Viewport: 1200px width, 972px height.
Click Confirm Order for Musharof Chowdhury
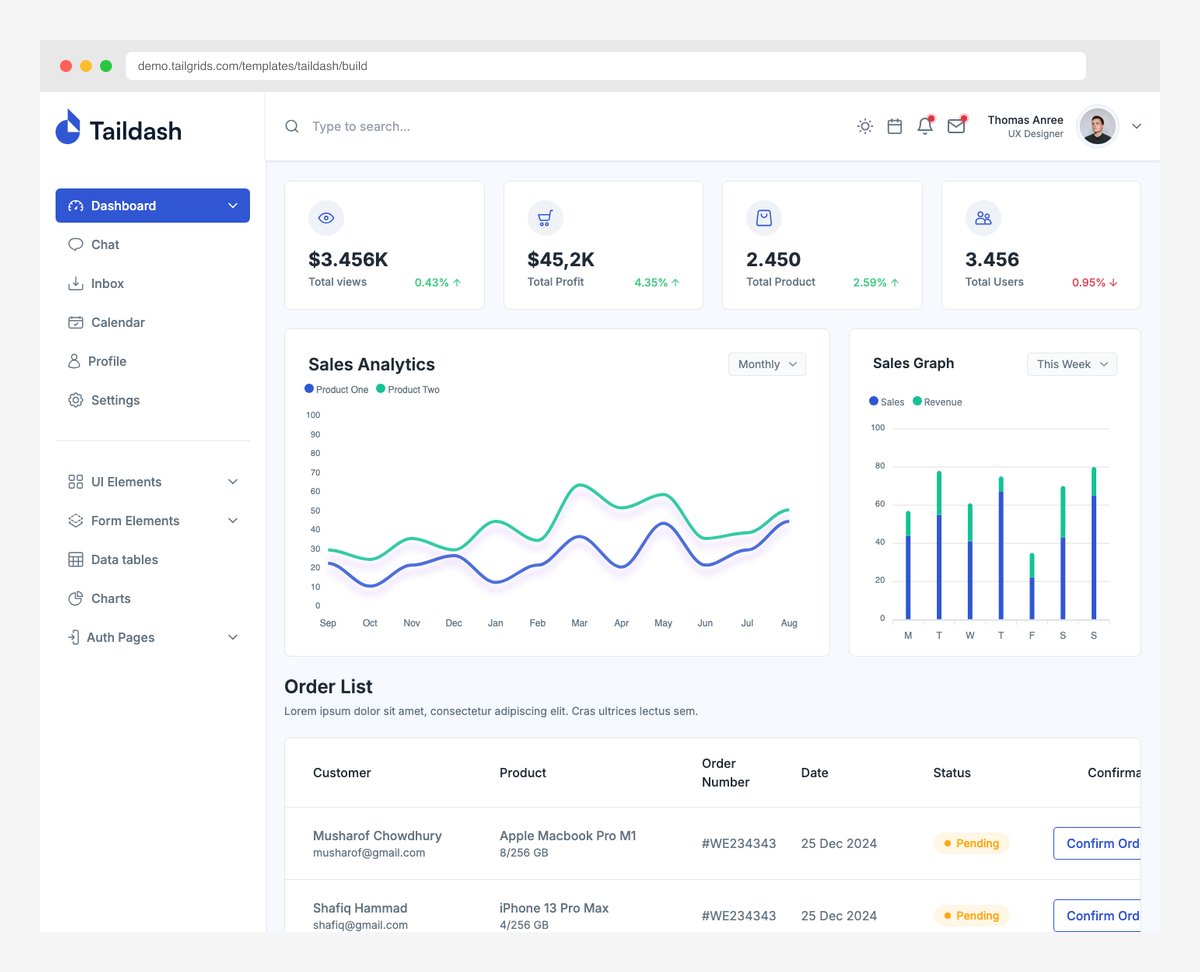[1100, 843]
